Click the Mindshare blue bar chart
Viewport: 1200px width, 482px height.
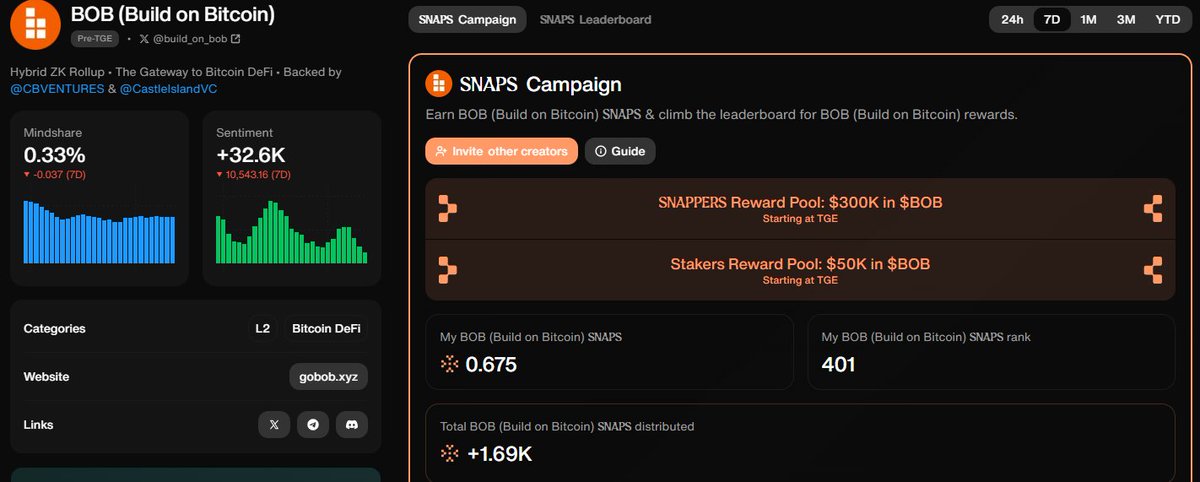[99, 232]
